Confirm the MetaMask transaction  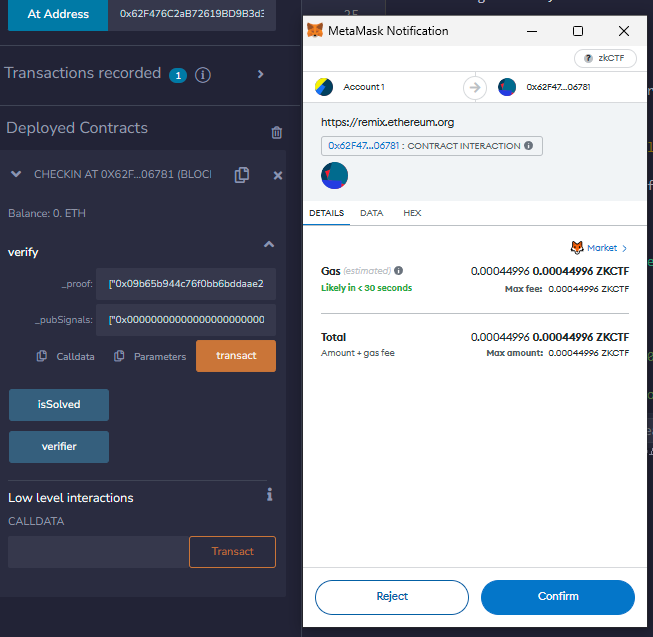click(558, 597)
